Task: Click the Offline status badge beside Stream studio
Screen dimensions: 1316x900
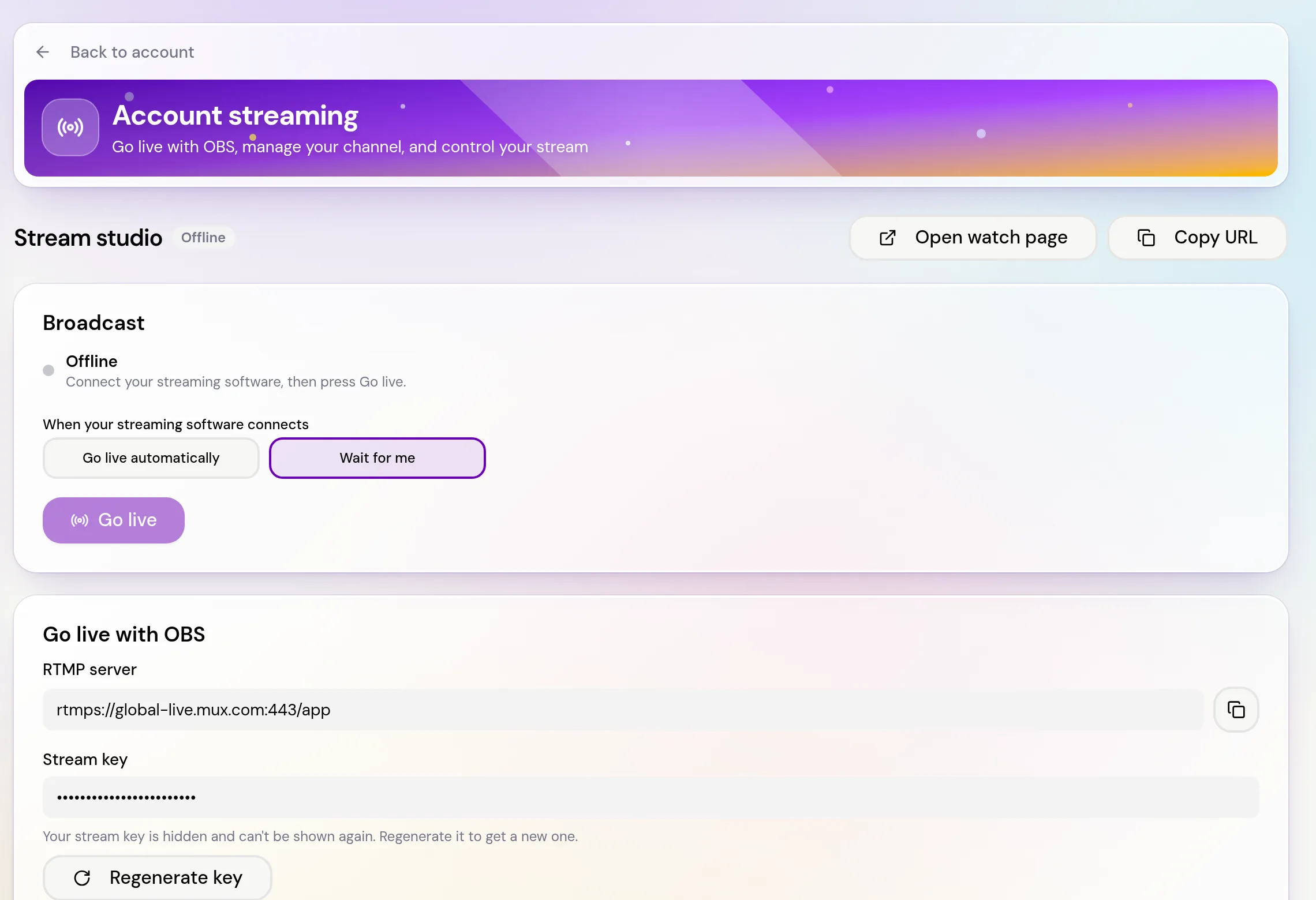Action: 203,238
